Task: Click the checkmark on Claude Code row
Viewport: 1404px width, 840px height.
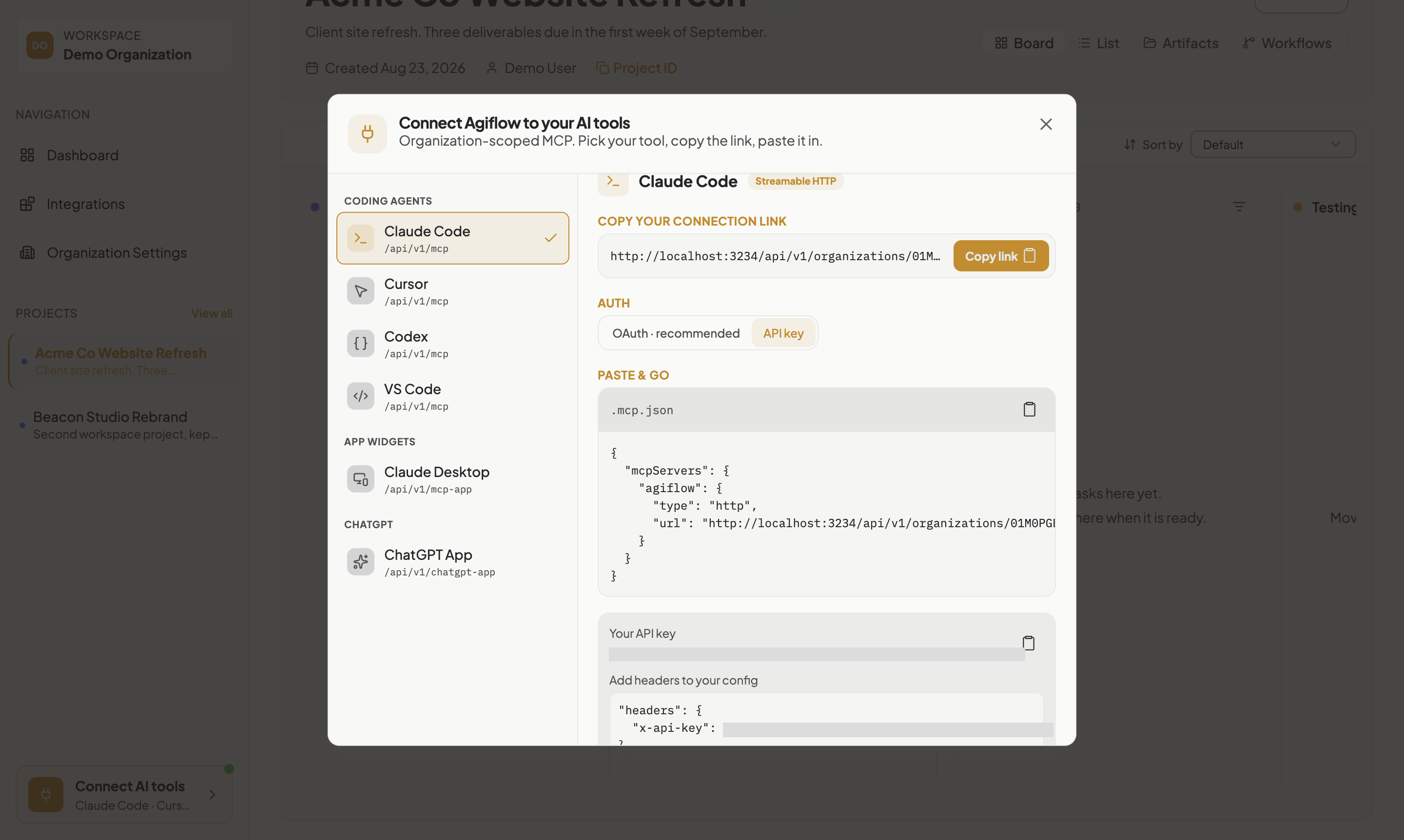Action: pos(550,238)
